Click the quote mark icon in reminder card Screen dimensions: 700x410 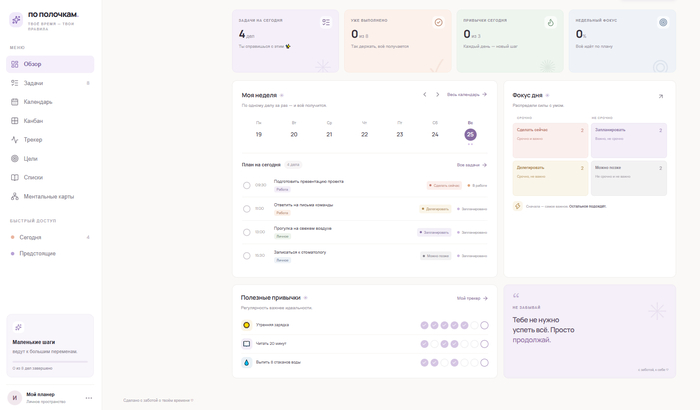(516, 295)
